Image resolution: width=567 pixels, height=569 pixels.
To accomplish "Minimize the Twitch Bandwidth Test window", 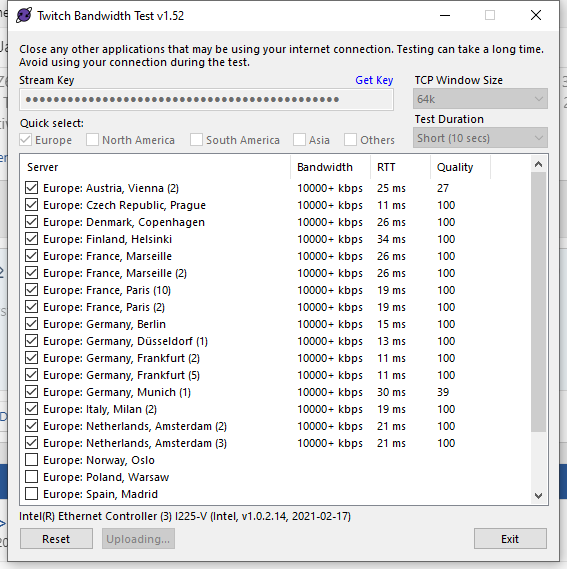I will tap(445, 15).
